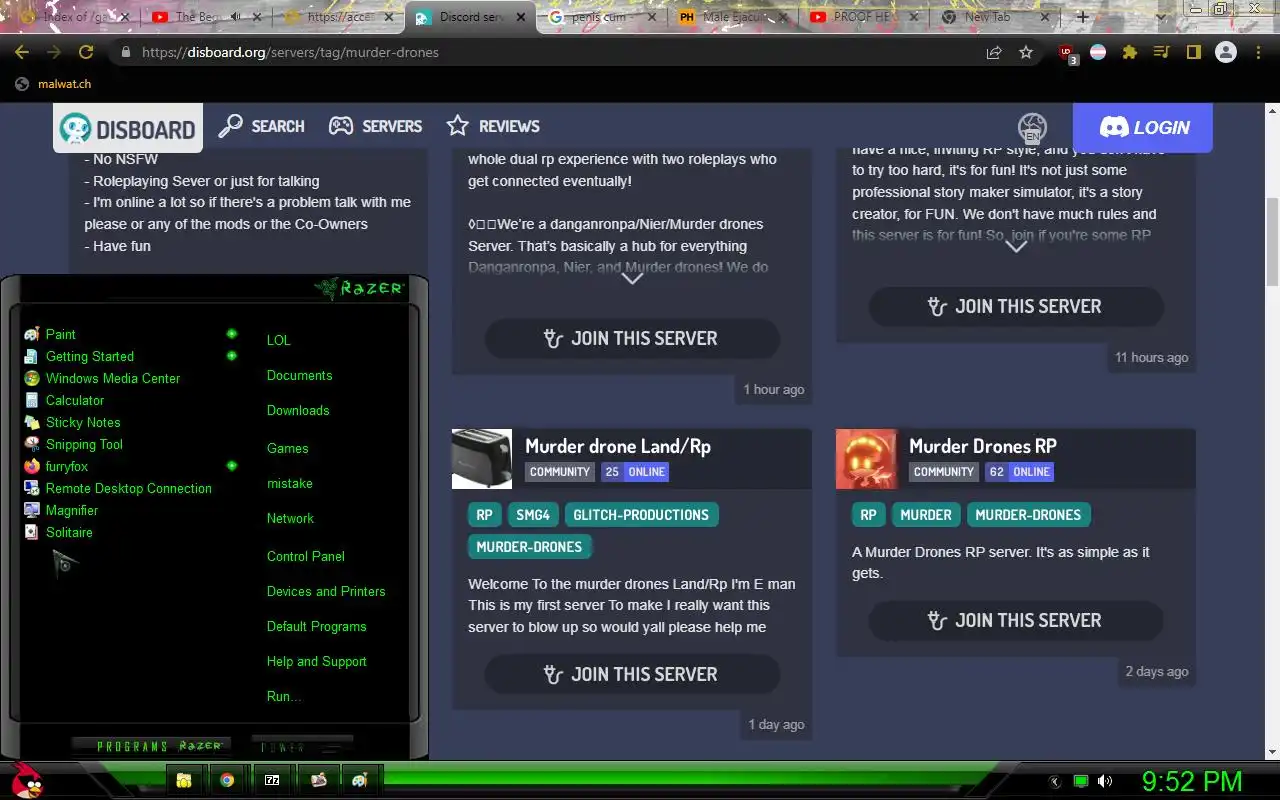Join the Murder drone Land/Rp server
This screenshot has height=800, width=1280.
point(632,674)
